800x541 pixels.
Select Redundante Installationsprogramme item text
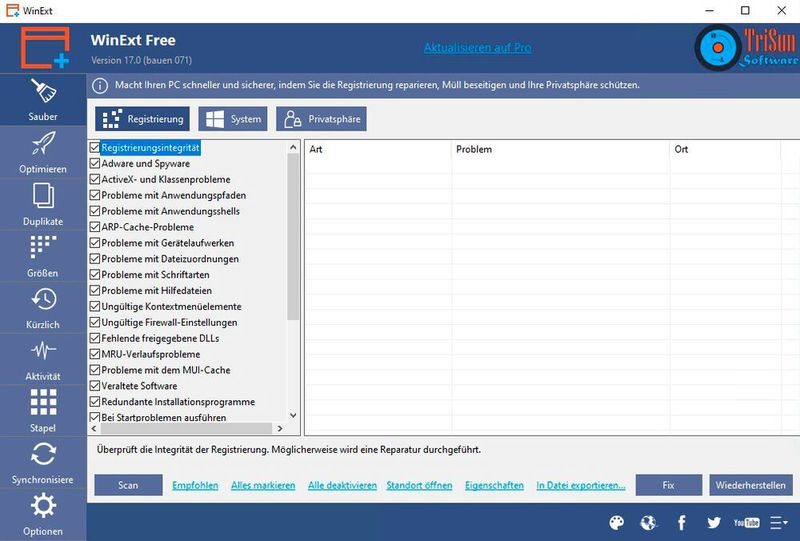pyautogui.click(x=178, y=402)
